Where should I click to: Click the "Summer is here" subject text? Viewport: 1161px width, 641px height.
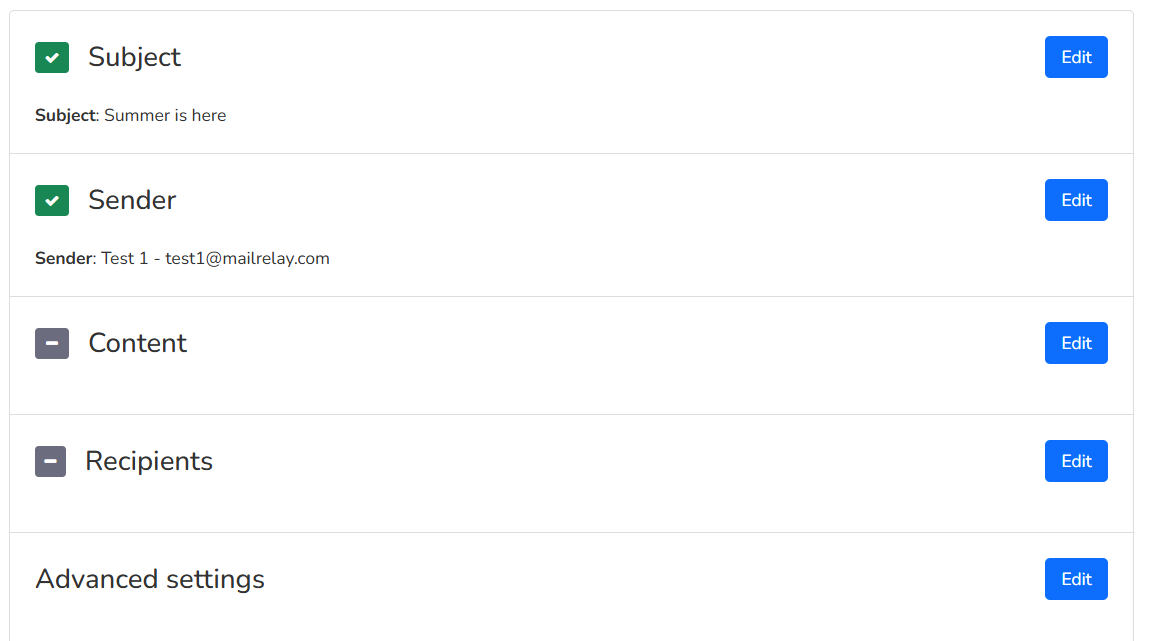coord(165,115)
